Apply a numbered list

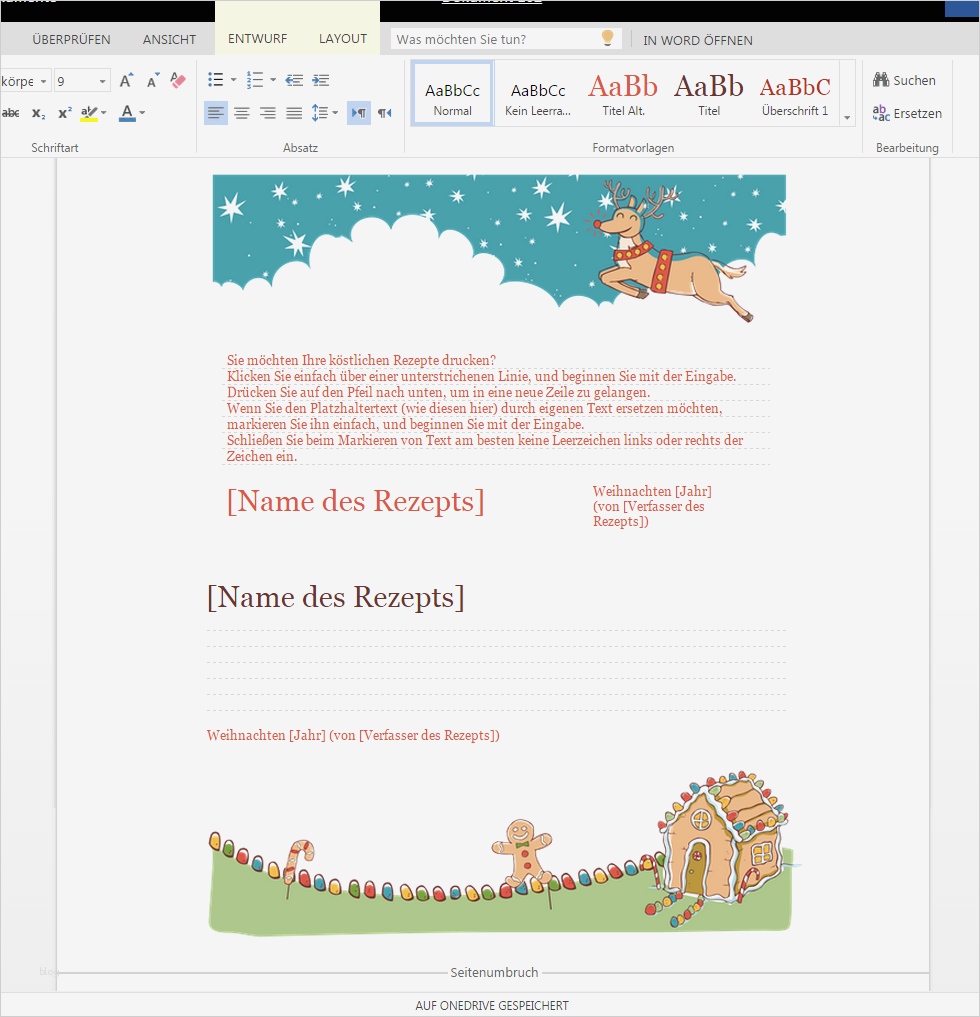pos(252,79)
